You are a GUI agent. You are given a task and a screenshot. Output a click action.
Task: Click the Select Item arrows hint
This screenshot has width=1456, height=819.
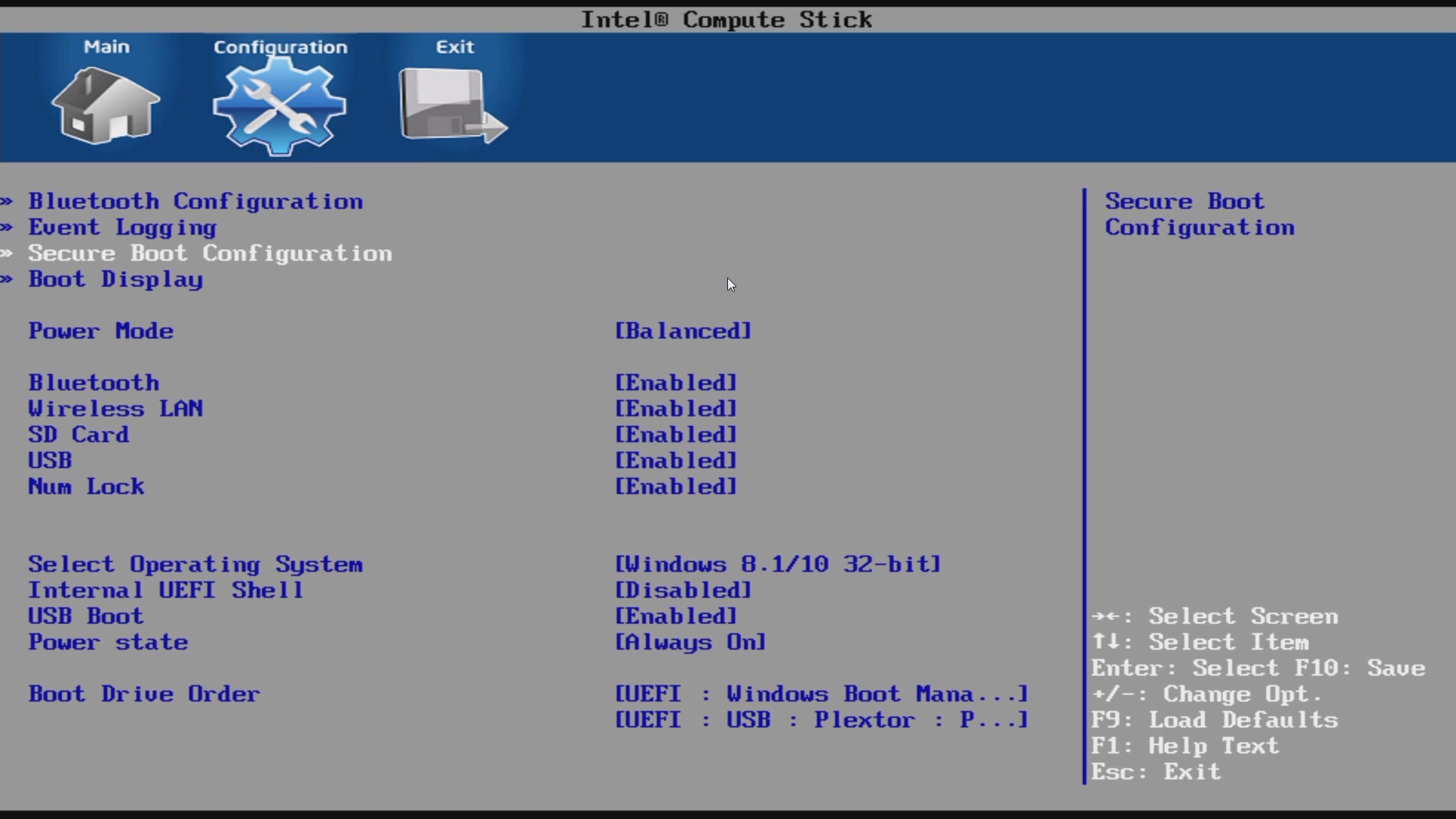[1200, 642]
